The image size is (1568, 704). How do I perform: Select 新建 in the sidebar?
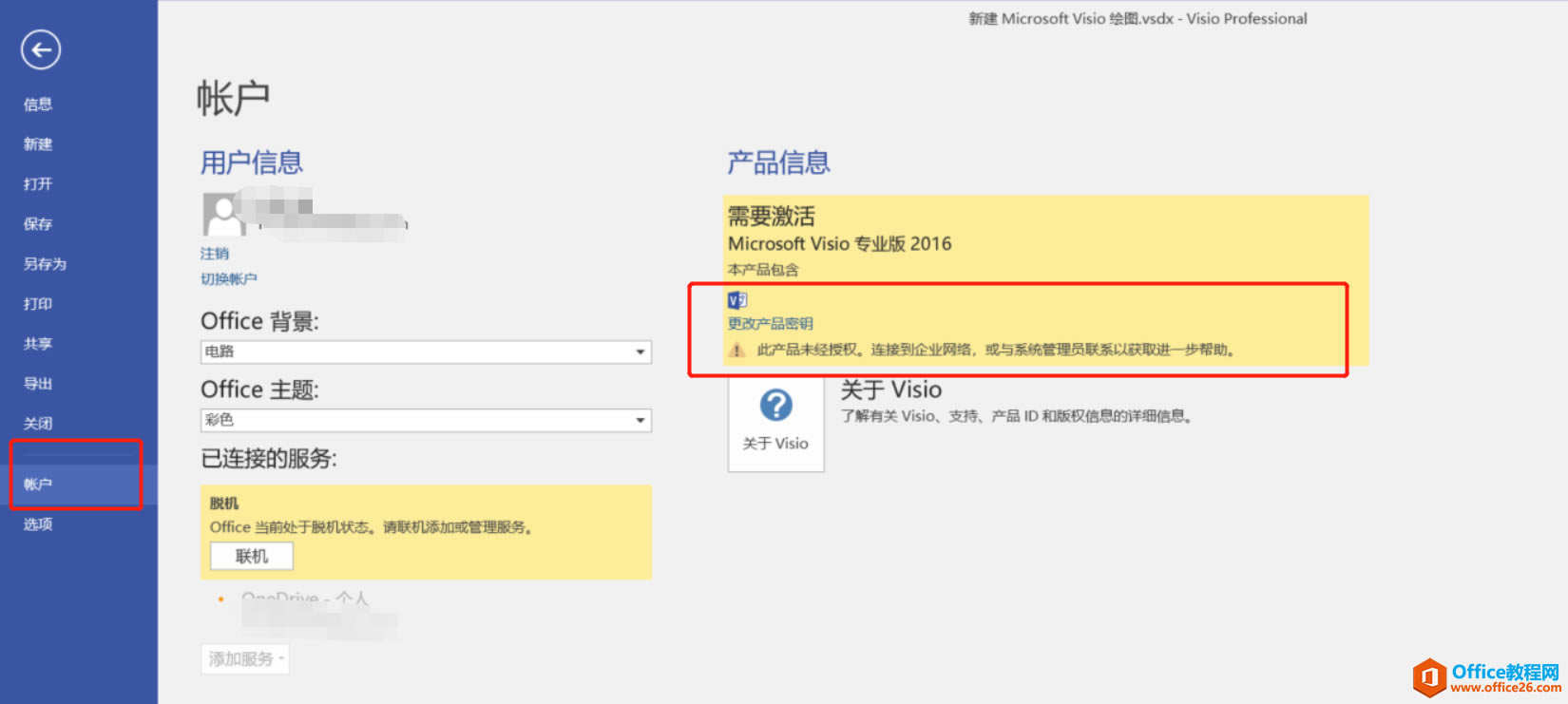pyautogui.click(x=38, y=144)
